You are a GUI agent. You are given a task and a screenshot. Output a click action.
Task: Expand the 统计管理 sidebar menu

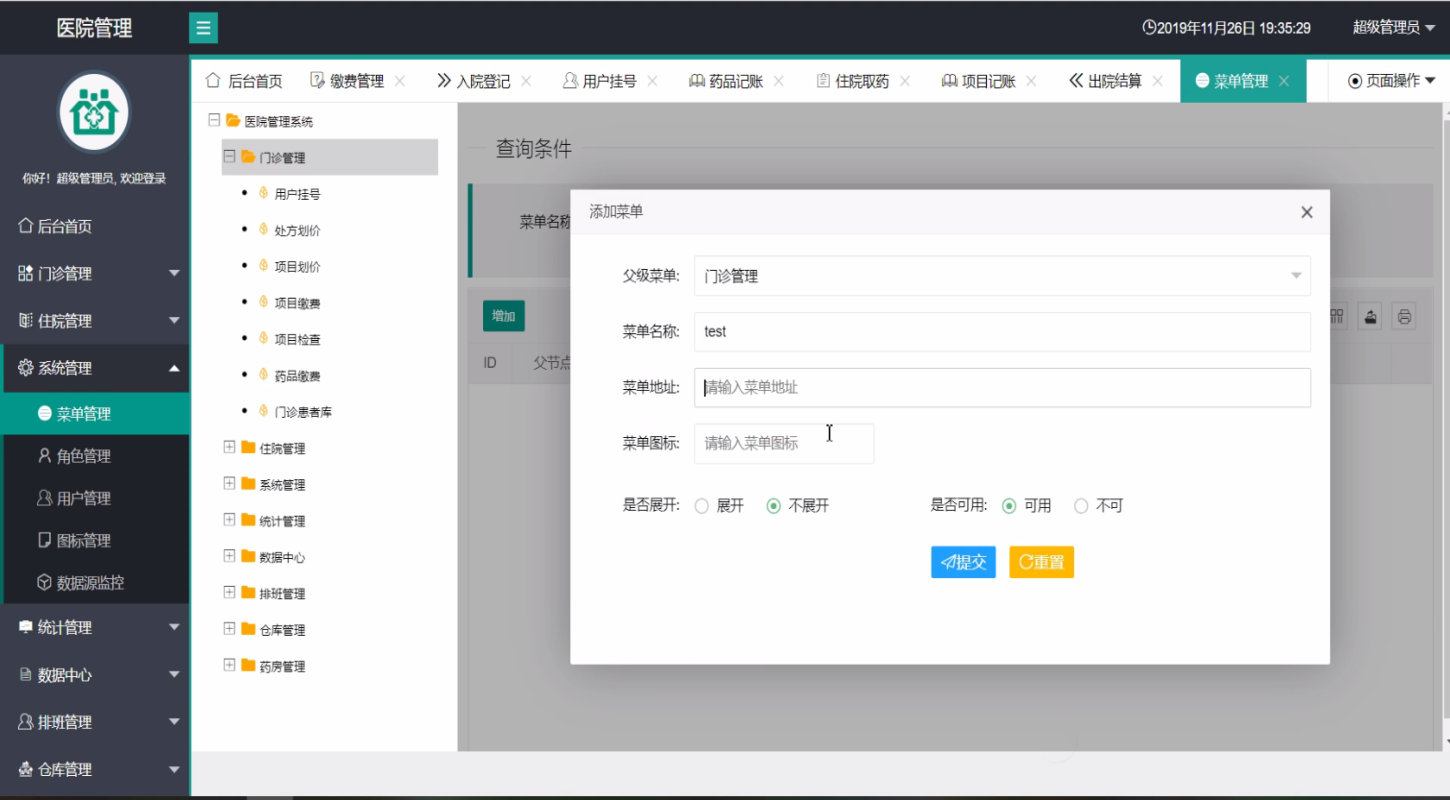pyautogui.click(x=96, y=627)
